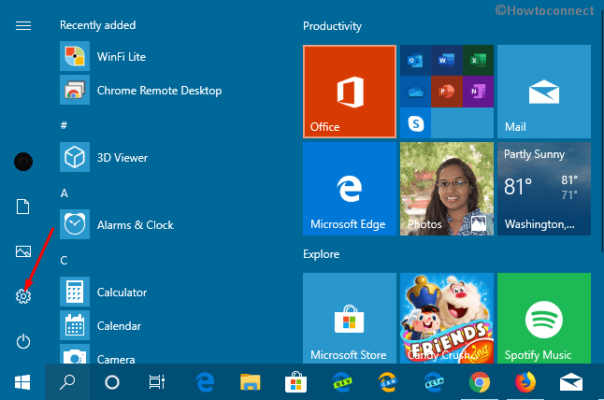Image resolution: width=604 pixels, height=400 pixels.
Task: Open Settings gear icon
Action: (23, 296)
